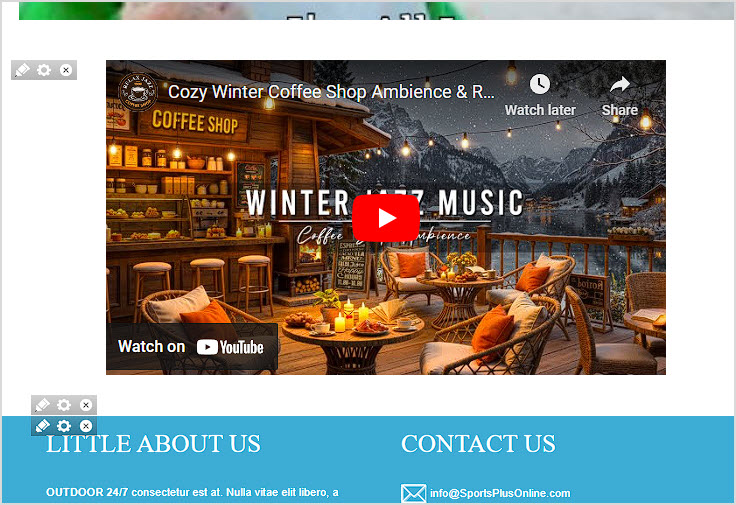Click the X icon in the light gray toolbar above the footer

coord(86,405)
